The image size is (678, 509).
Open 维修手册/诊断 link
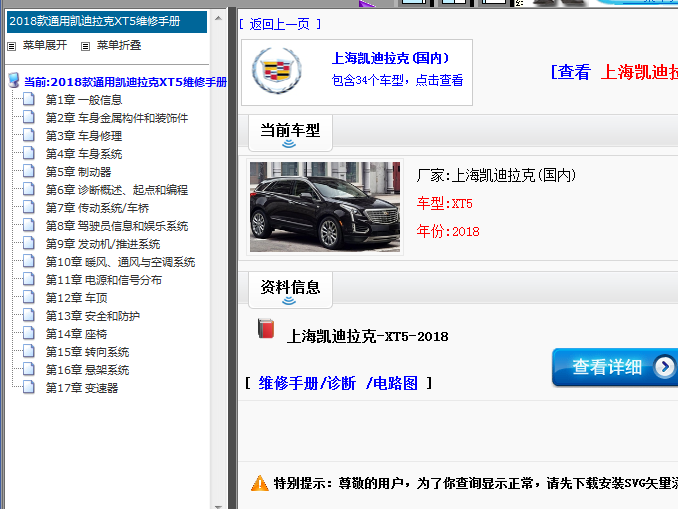[307, 383]
